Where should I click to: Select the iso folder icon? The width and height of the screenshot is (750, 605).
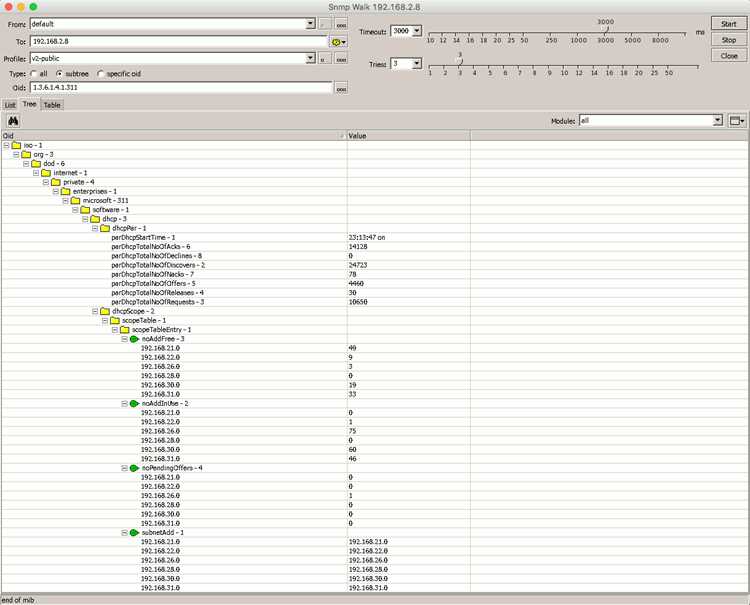[16, 145]
